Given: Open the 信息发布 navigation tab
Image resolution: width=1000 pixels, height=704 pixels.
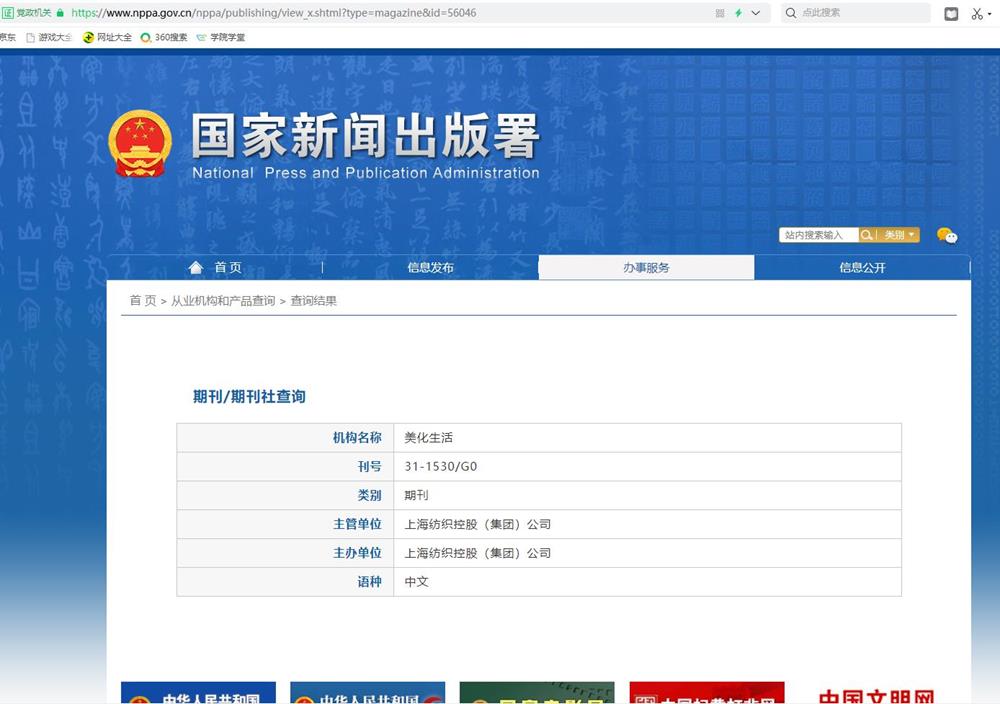Looking at the screenshot, I should pos(430,267).
